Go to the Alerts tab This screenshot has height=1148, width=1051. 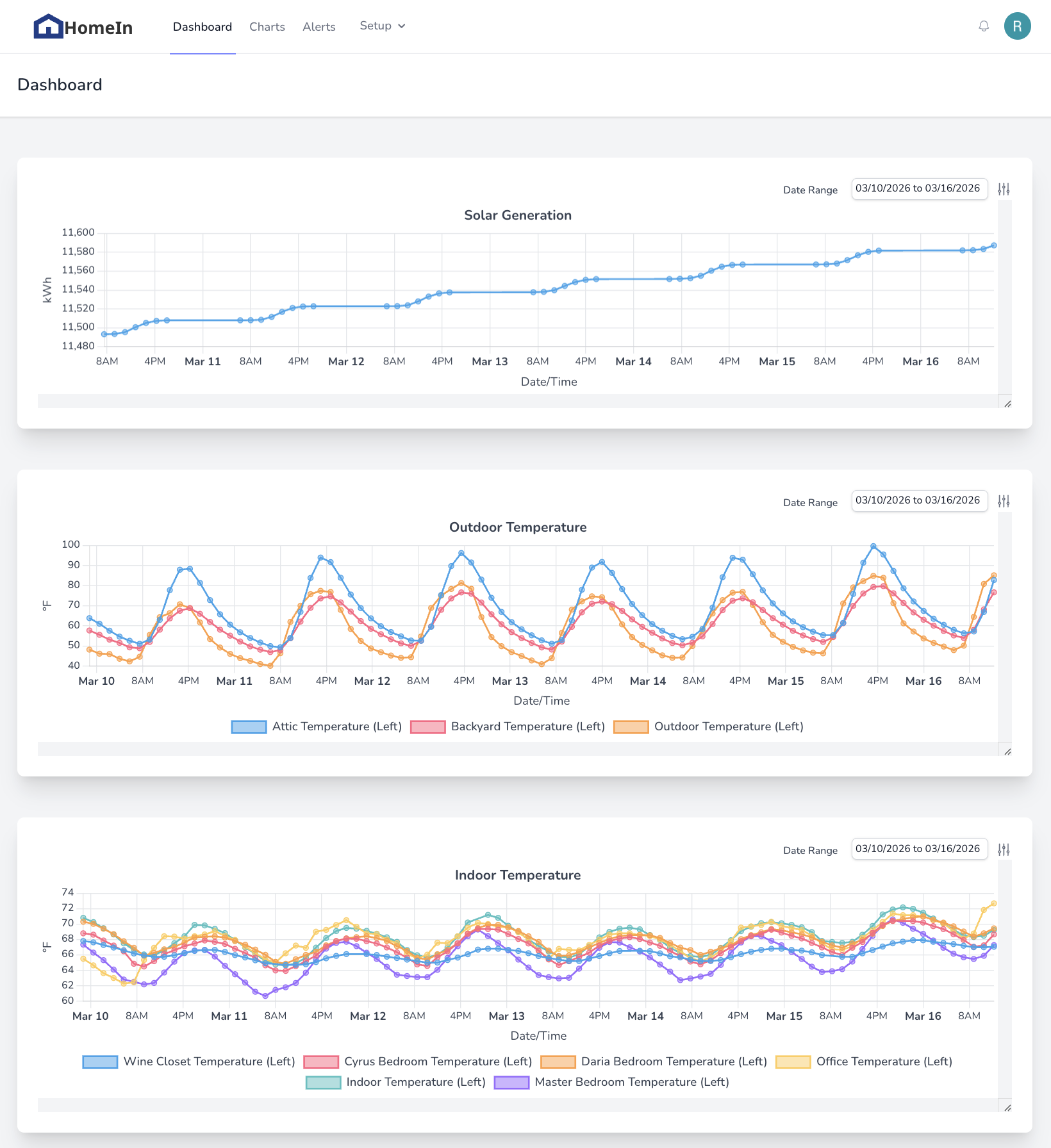click(319, 27)
